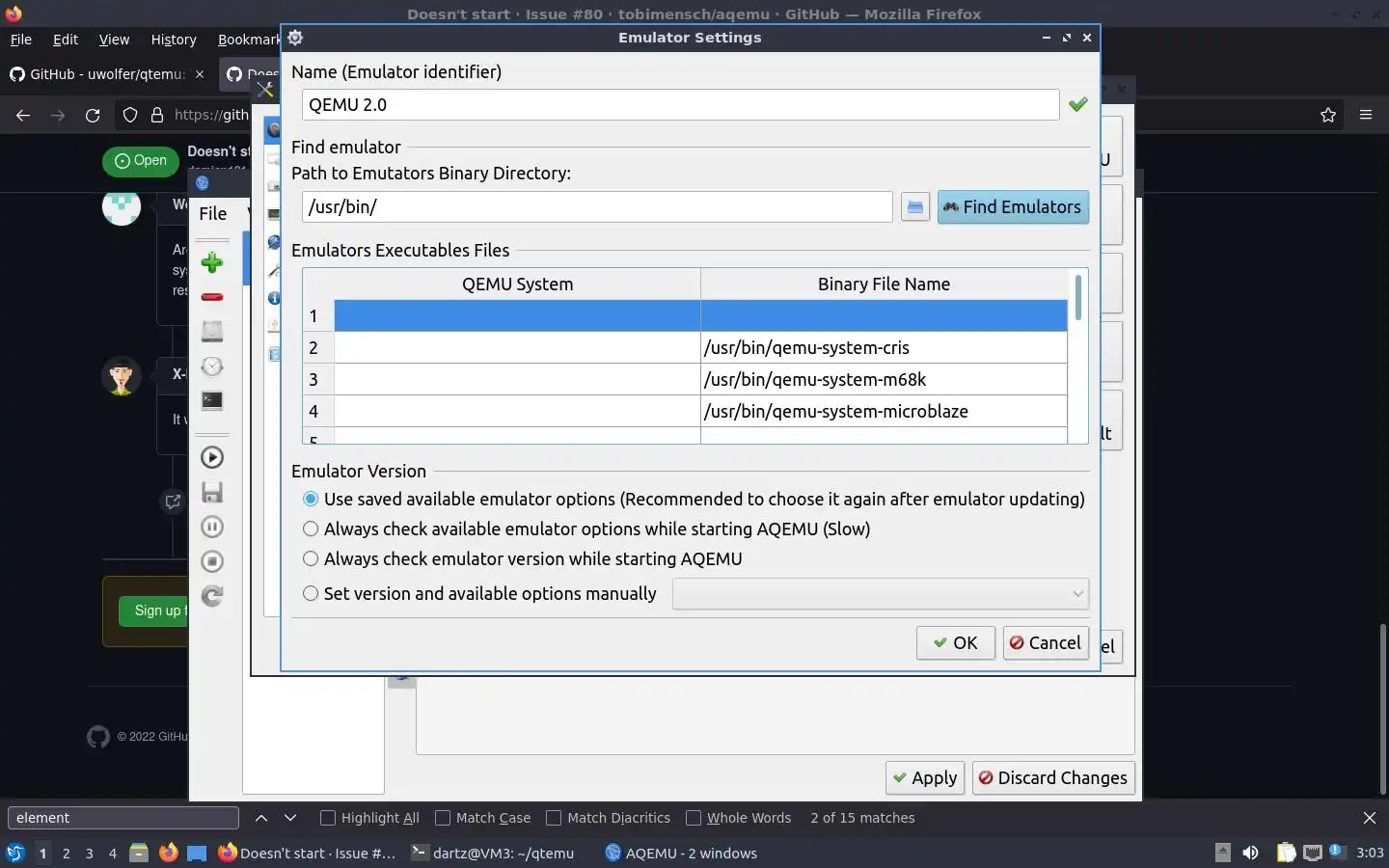Switch to virtual desktop 2
The width and height of the screenshot is (1389, 868).
tap(66, 854)
